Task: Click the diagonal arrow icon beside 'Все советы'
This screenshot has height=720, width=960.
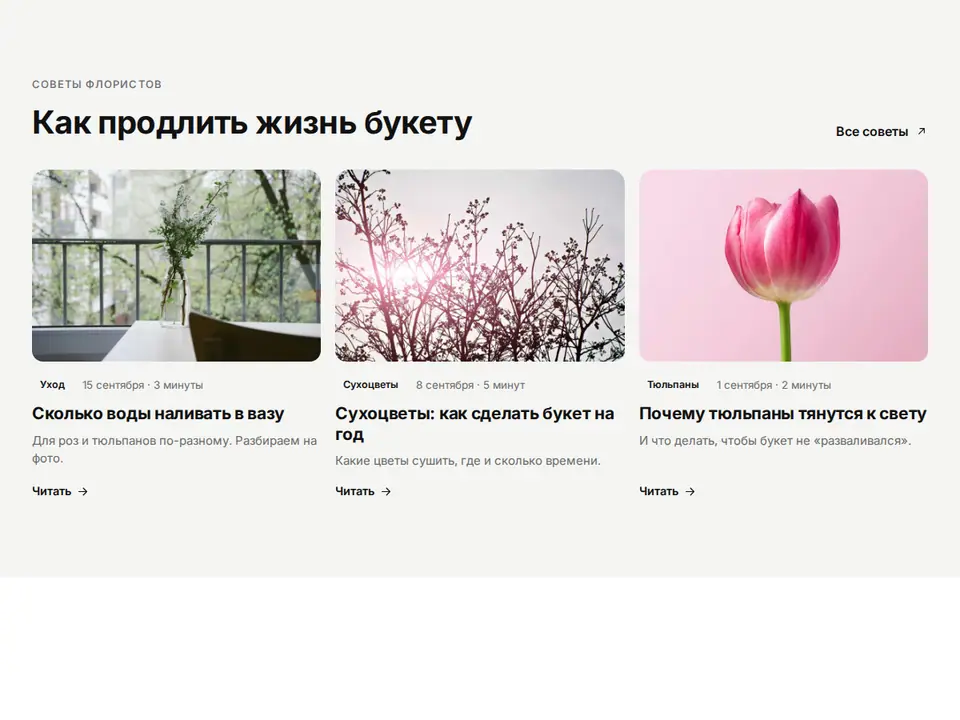Action: tap(921, 132)
